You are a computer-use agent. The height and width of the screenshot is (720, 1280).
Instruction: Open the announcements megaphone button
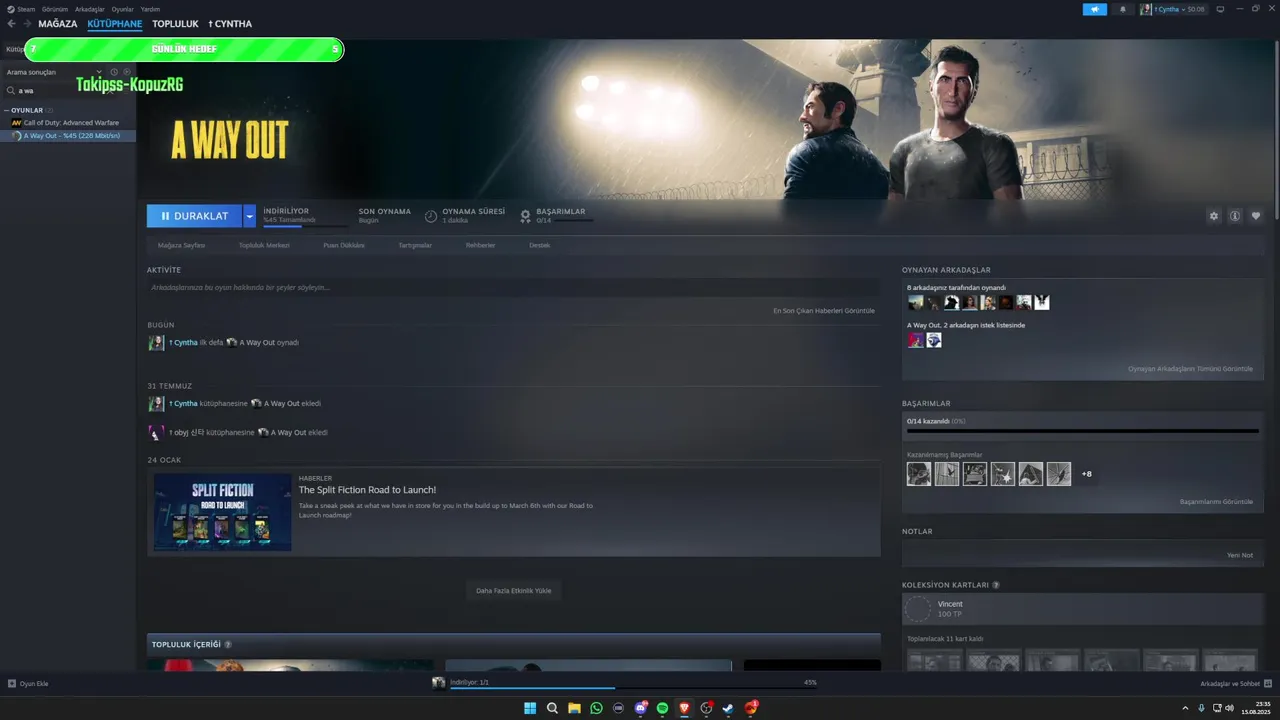point(1094,9)
